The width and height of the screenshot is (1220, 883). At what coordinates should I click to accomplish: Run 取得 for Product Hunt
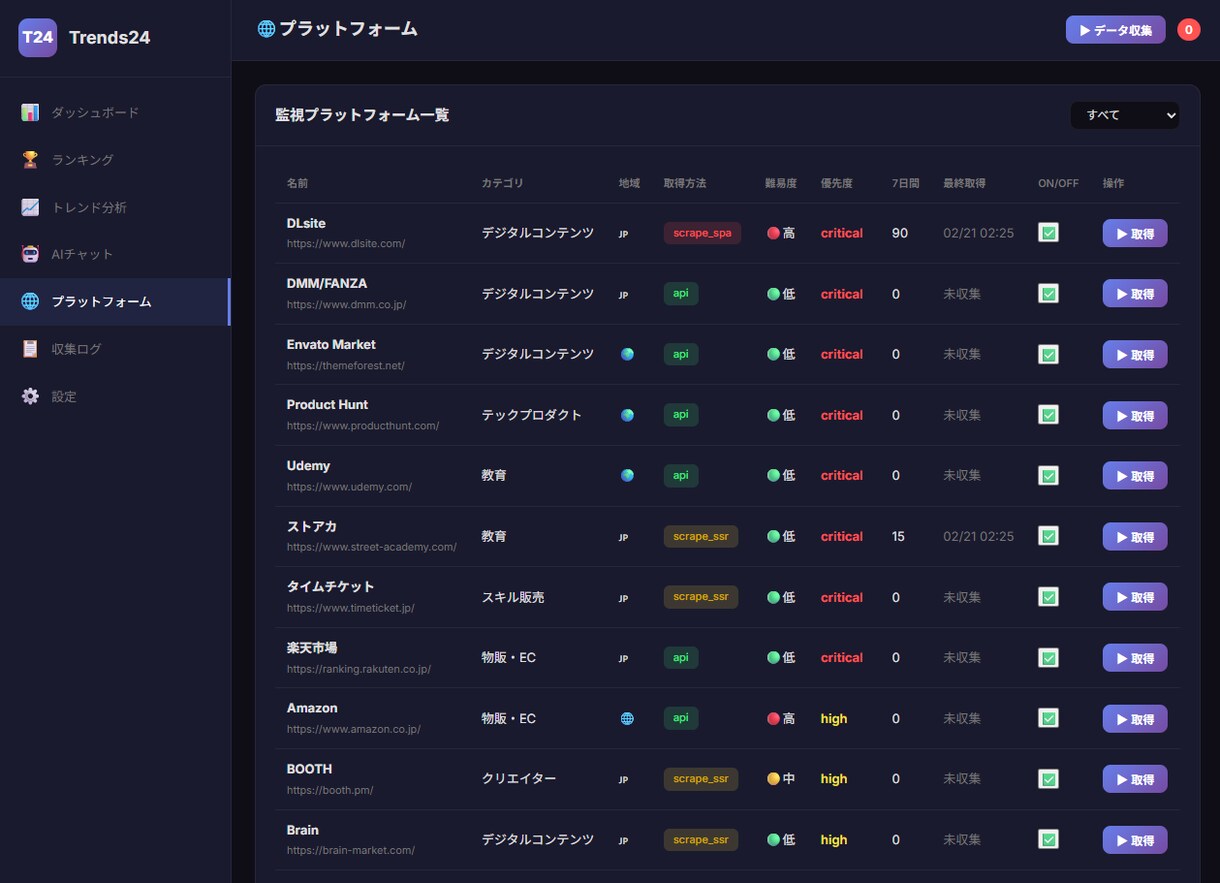[1135, 415]
